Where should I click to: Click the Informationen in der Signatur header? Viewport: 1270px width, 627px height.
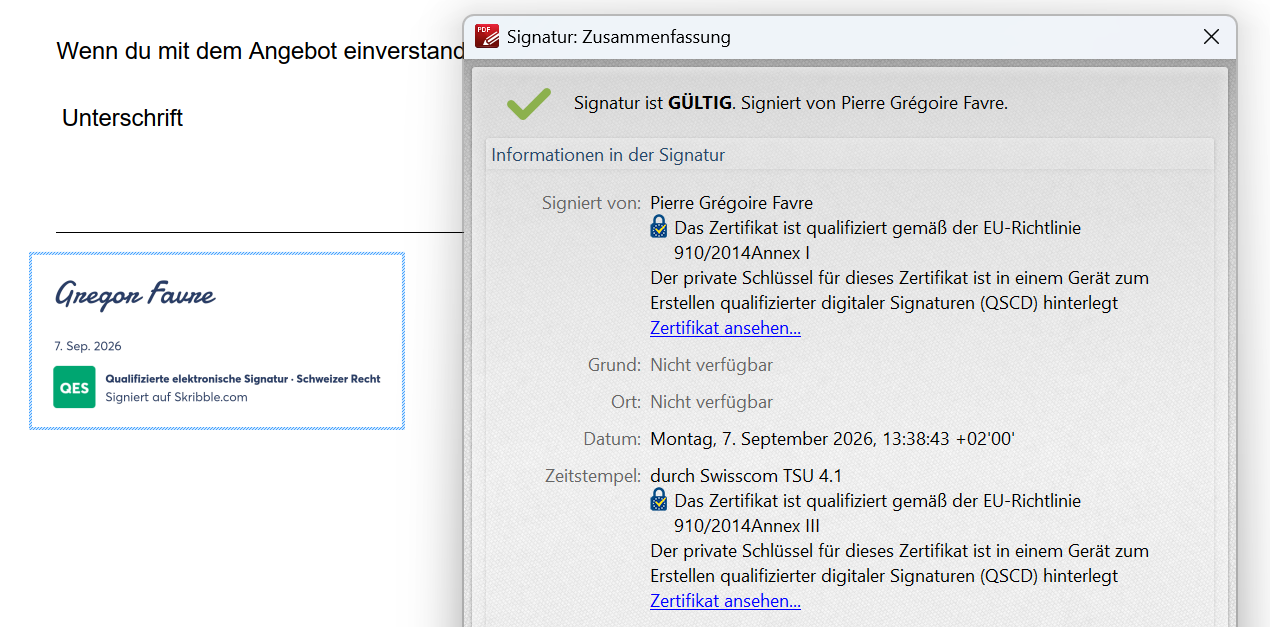pos(608,155)
